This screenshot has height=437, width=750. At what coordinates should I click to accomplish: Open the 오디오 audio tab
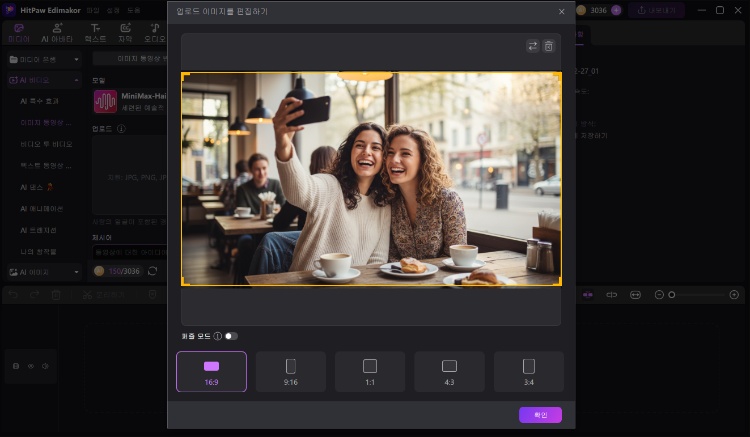click(x=154, y=33)
